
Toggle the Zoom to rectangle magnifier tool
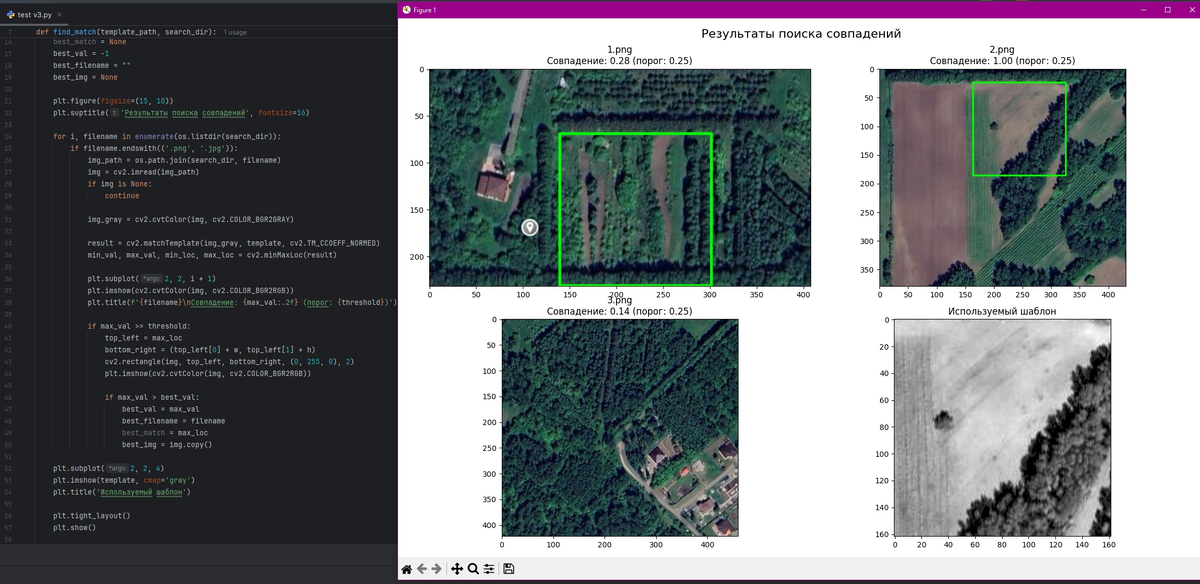(x=472, y=569)
